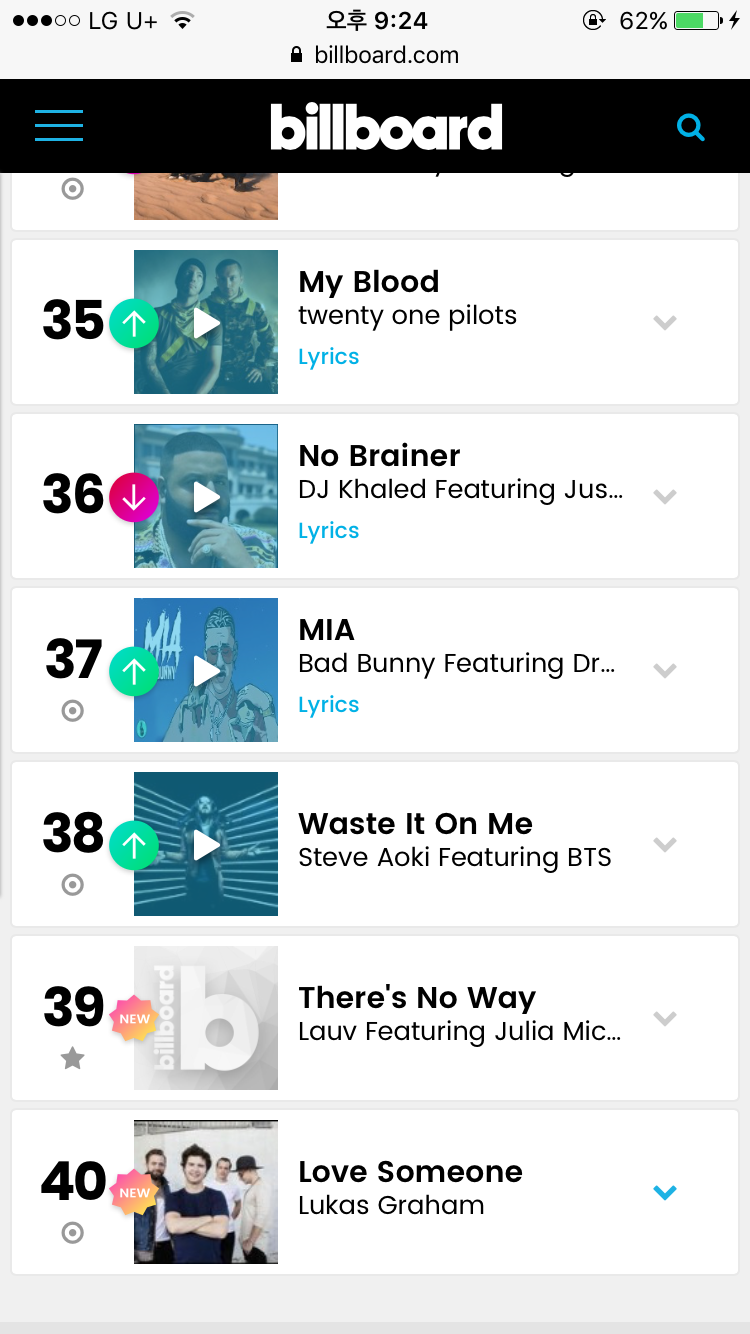Tap the star icon under rank 39
750x1334 pixels.
pos(73,1058)
